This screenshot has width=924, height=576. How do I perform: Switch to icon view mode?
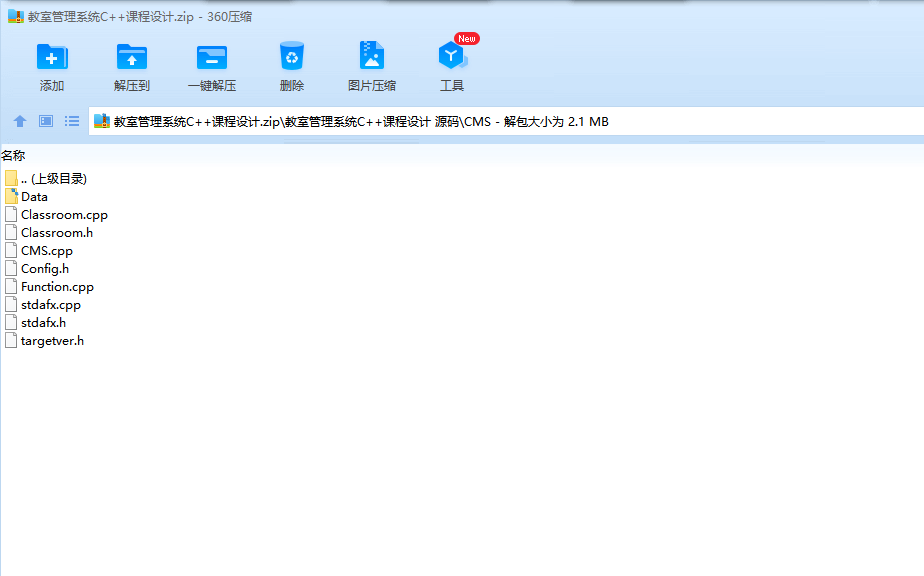tap(46, 121)
